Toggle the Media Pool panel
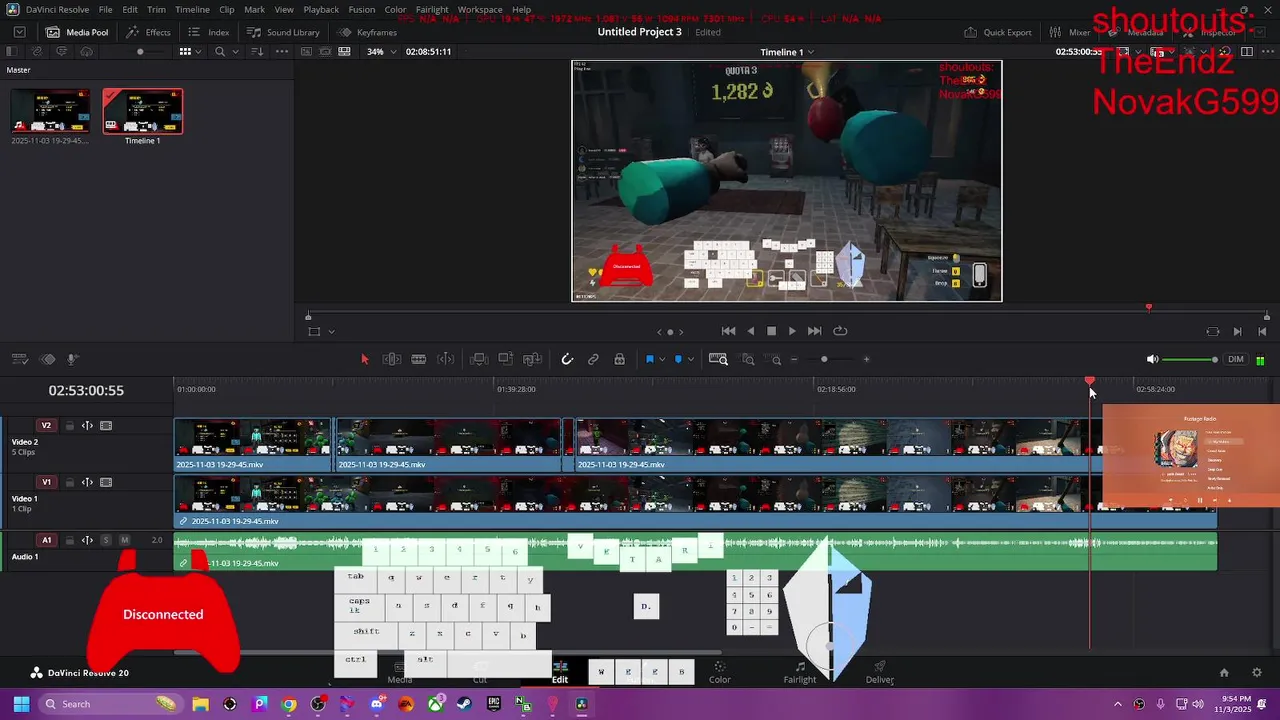The image size is (1280, 720). click(x=77, y=32)
